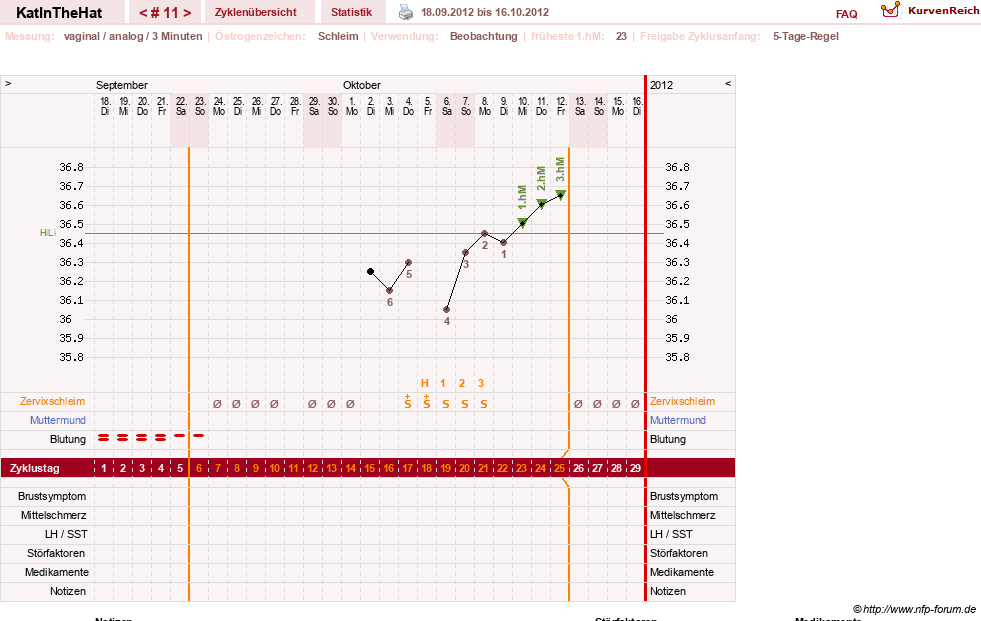Click the September month header

pos(122,85)
